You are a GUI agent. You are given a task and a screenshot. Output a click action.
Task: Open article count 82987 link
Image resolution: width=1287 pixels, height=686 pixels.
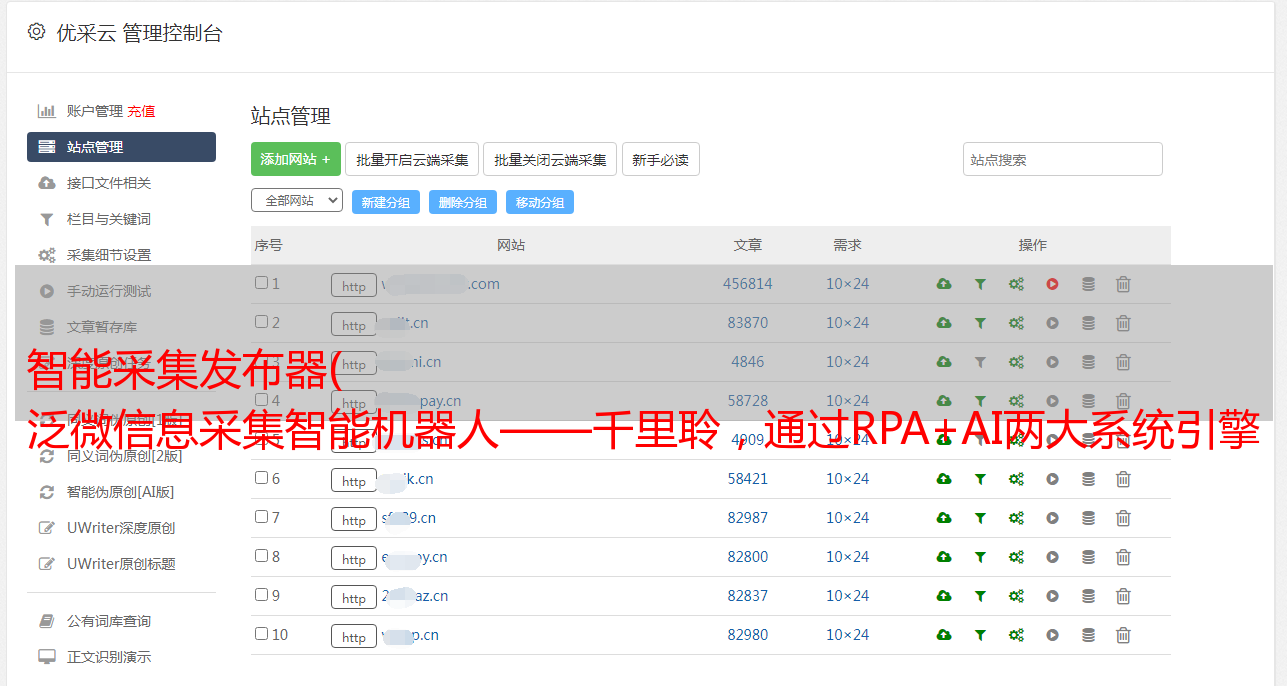(748, 518)
